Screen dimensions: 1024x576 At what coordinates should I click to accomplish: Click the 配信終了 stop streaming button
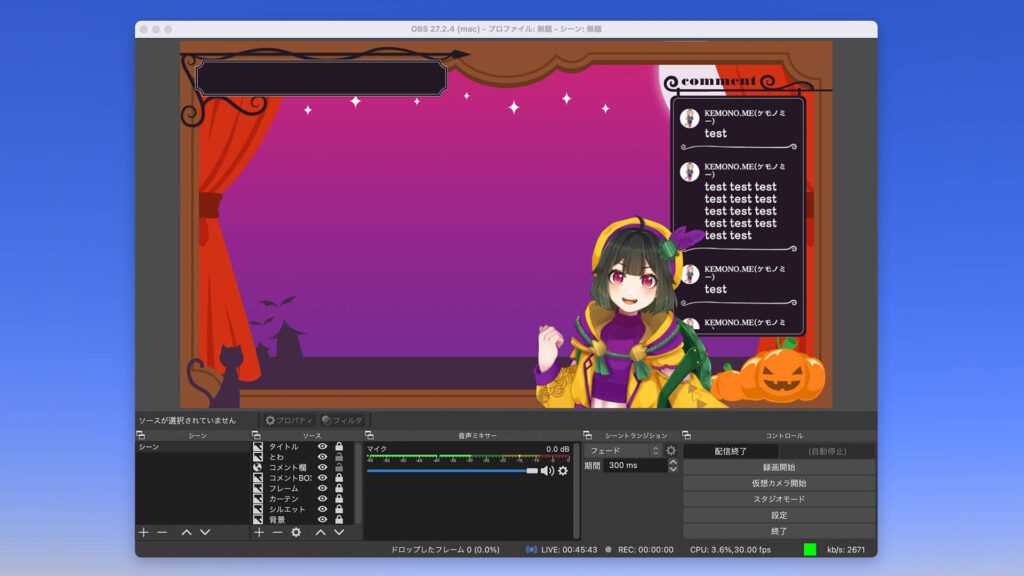[731, 450]
